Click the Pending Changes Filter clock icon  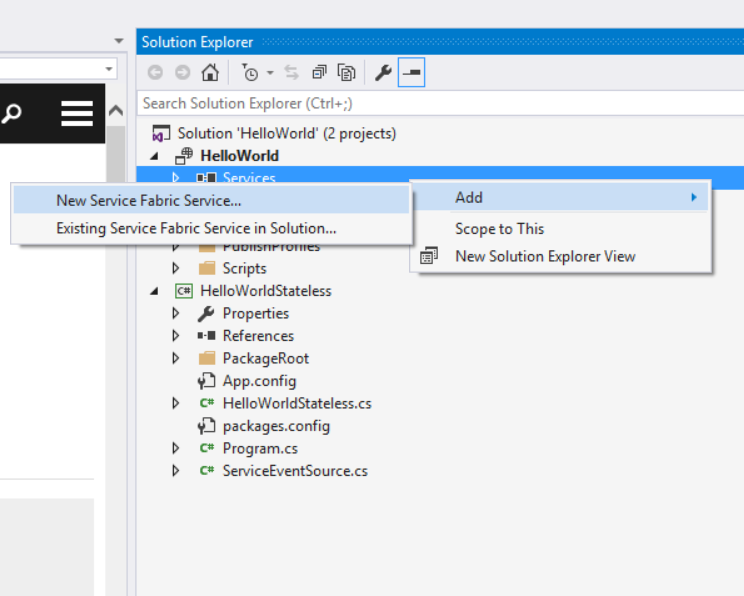coord(250,73)
